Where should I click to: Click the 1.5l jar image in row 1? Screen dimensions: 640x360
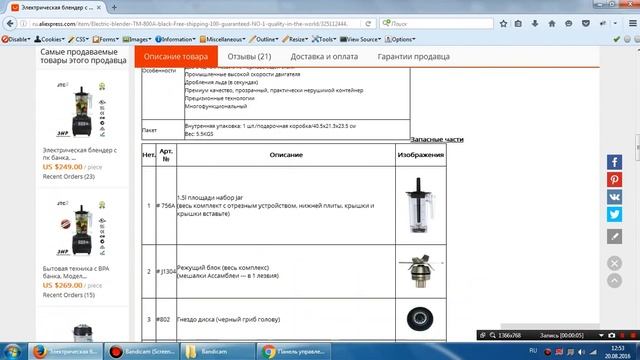click(x=420, y=205)
